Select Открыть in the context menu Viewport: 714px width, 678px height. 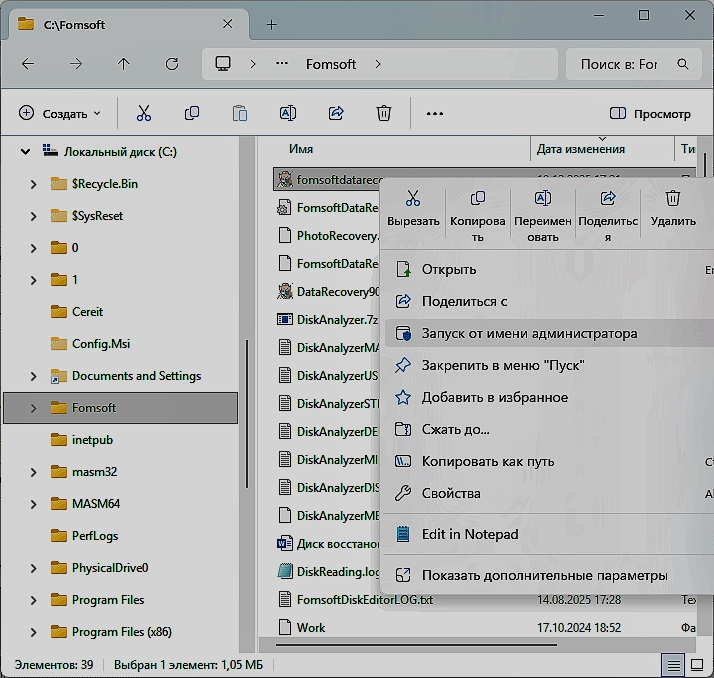pos(551,269)
